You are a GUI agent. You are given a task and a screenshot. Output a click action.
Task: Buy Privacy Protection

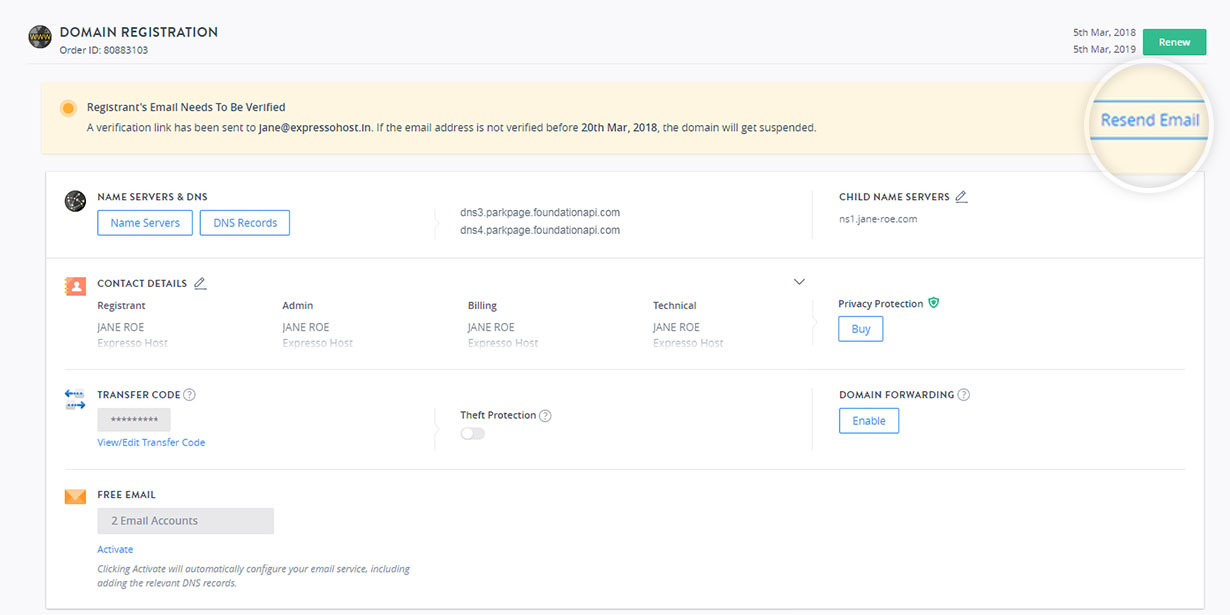pyautogui.click(x=861, y=329)
